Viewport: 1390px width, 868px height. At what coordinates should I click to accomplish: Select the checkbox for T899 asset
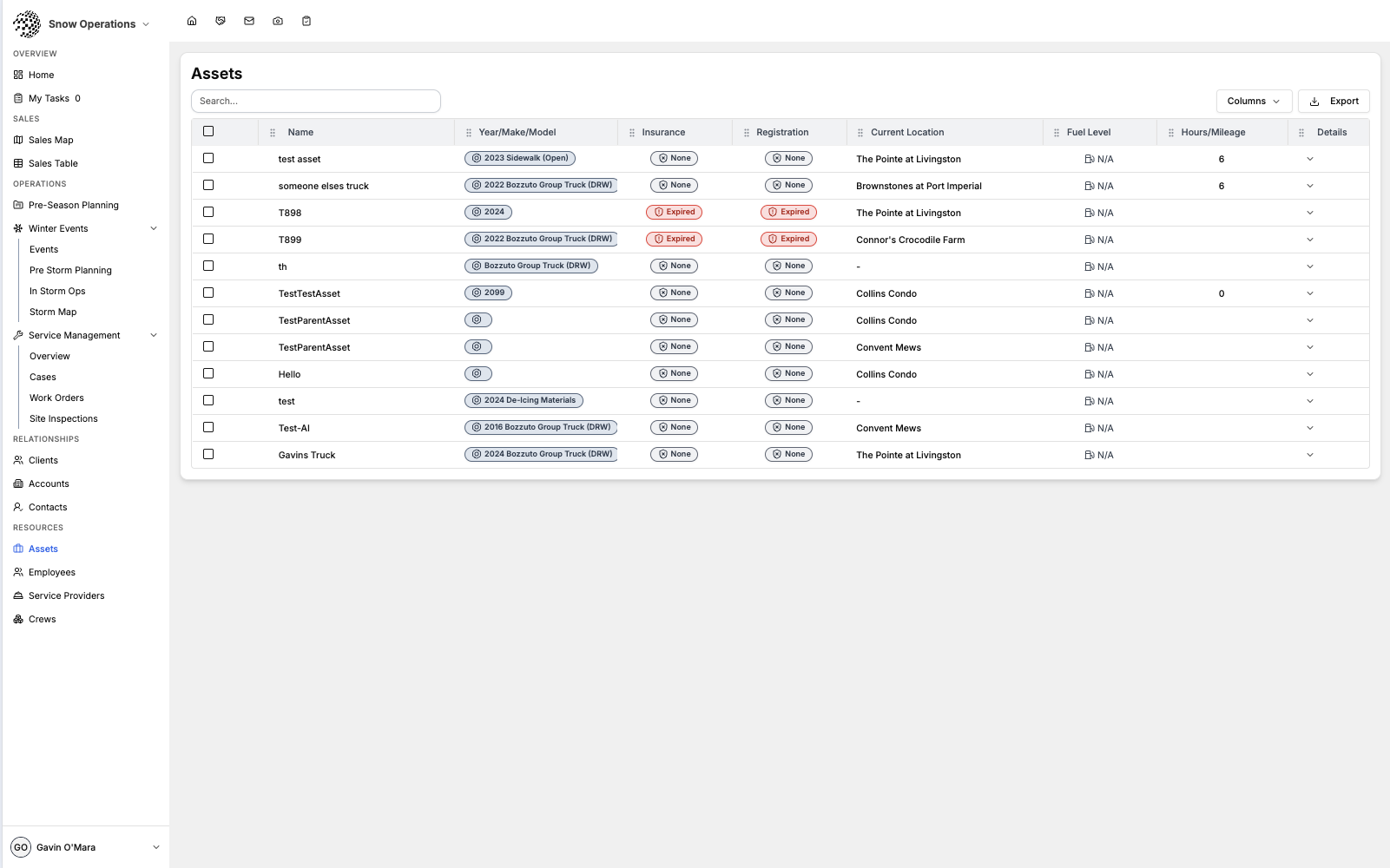pyautogui.click(x=208, y=239)
